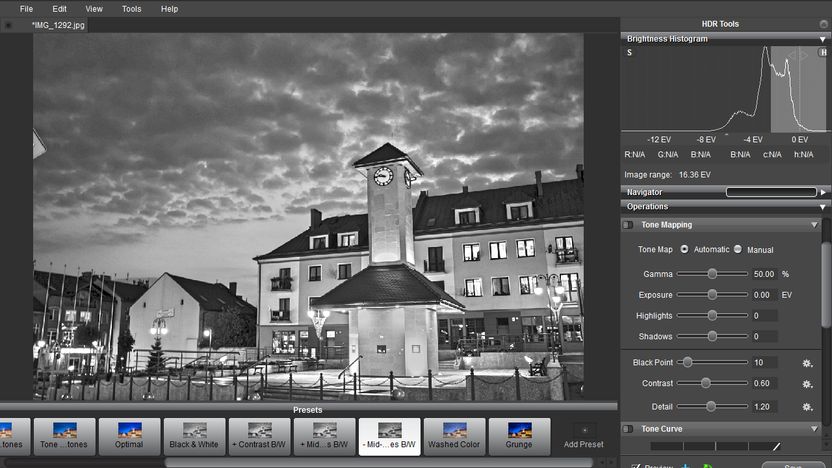832x468 pixels.
Task: Apply the Washed Color preset
Action: 454,437
